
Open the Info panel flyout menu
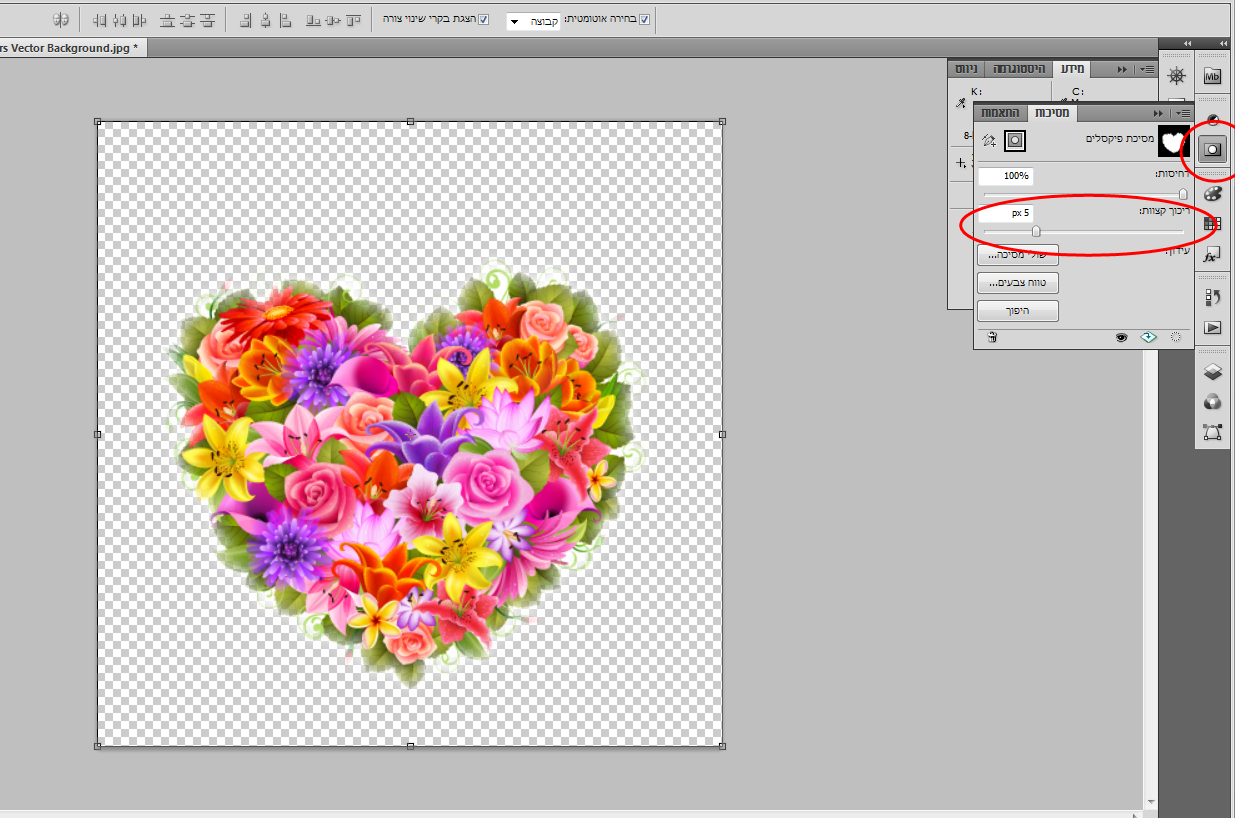point(1148,69)
